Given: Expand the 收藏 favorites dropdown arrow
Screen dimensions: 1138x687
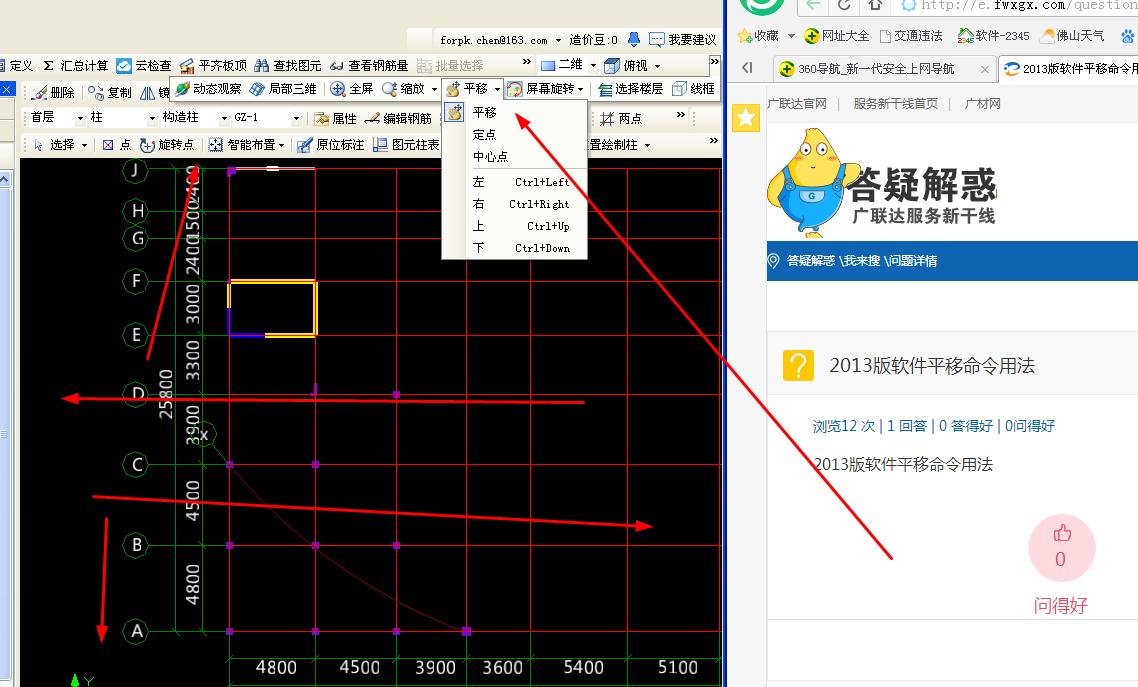Looking at the screenshot, I should point(791,36).
